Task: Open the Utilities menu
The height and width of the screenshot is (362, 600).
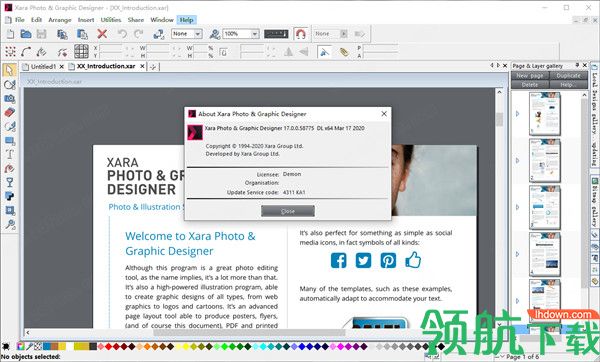Action: coord(111,20)
